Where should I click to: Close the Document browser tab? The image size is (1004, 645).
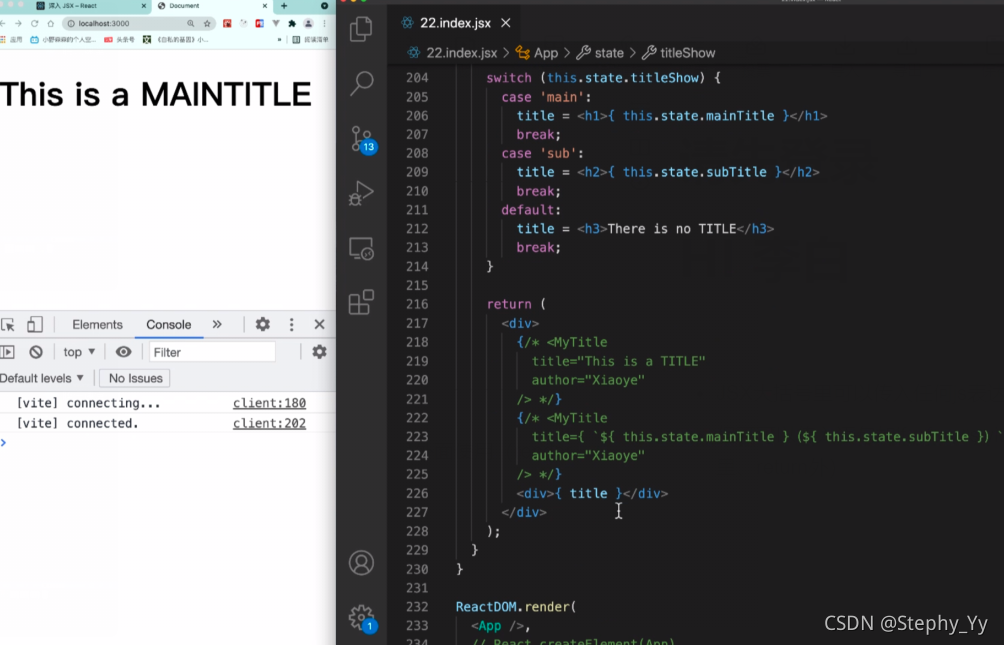(264, 6)
